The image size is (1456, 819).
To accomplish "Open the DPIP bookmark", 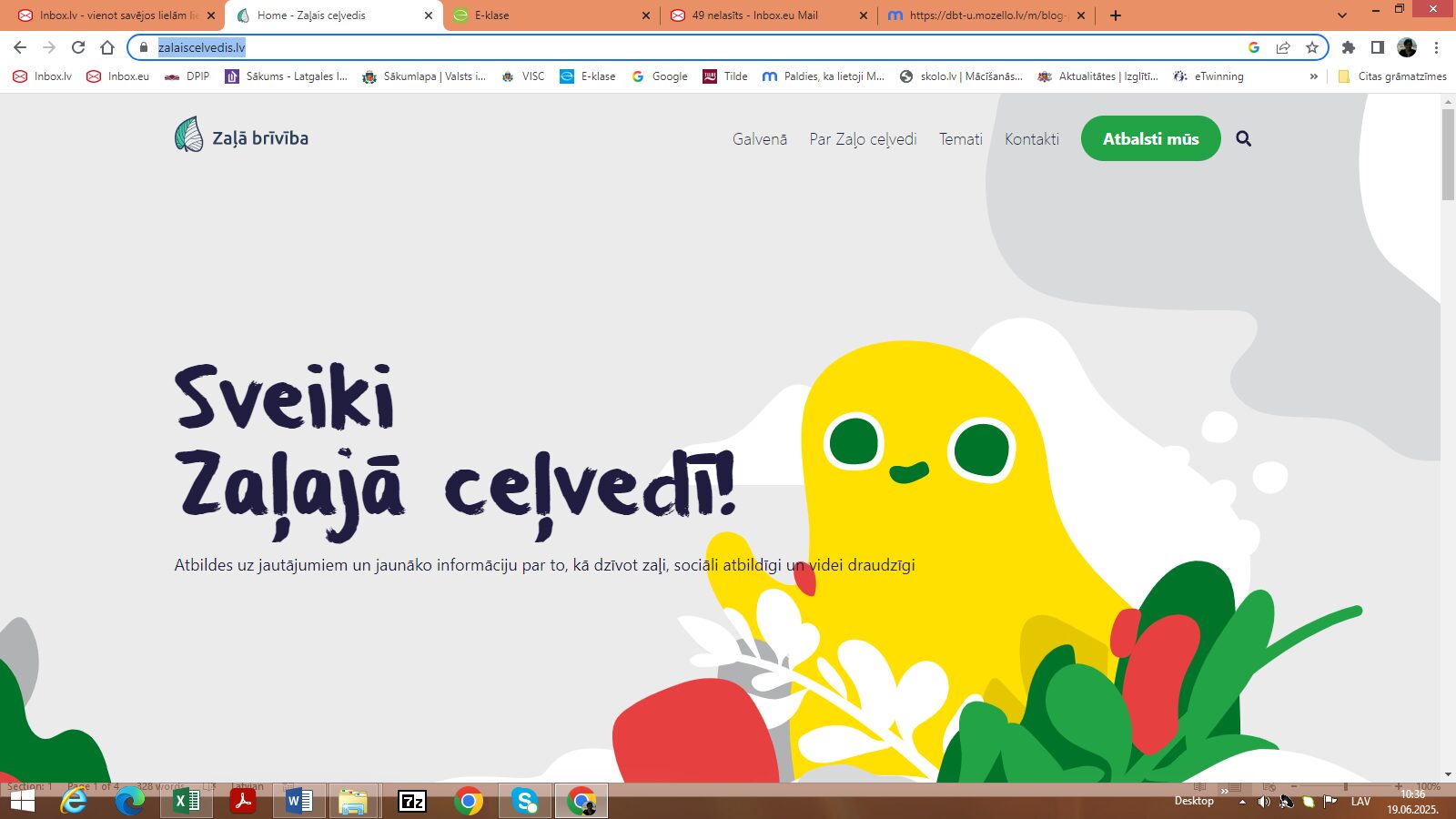I will 187,76.
